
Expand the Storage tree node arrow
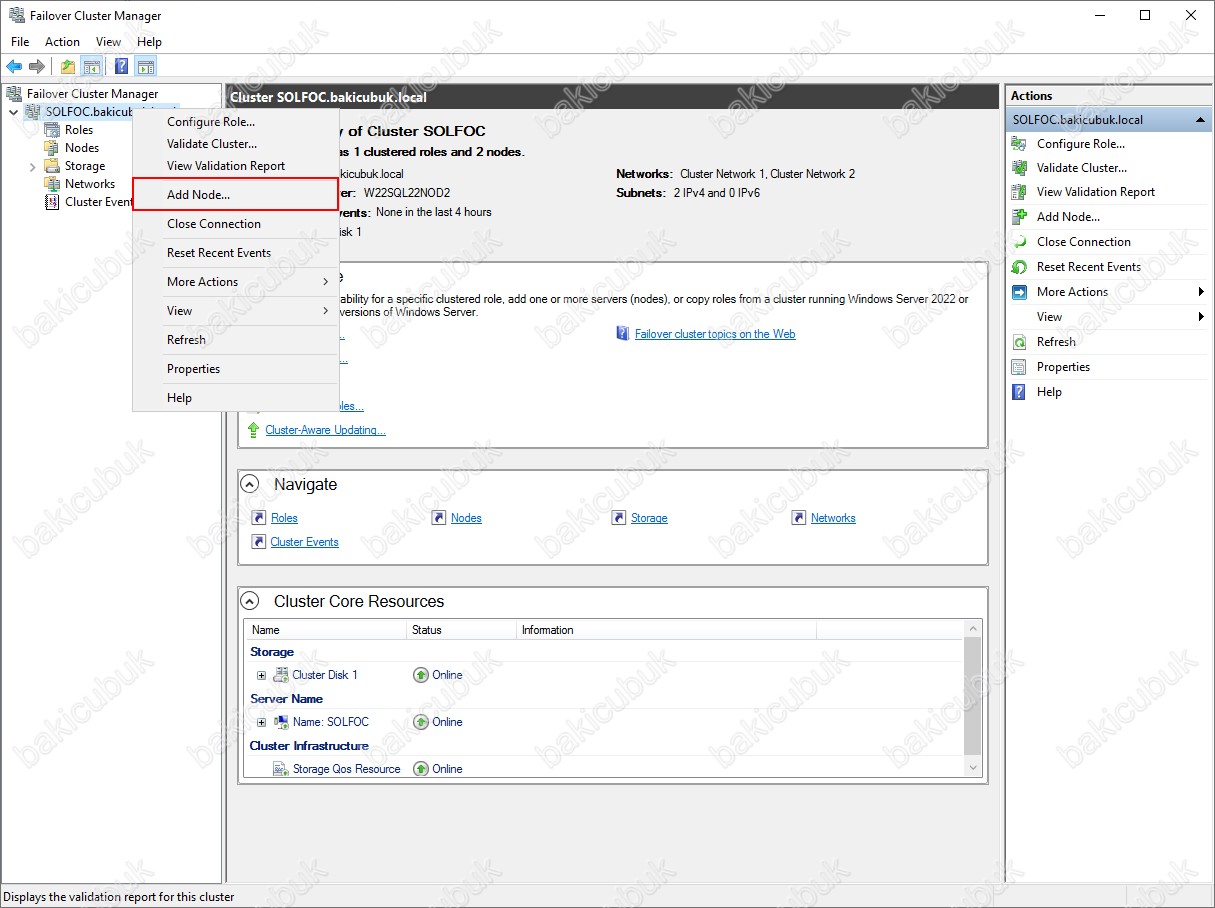click(x=32, y=166)
